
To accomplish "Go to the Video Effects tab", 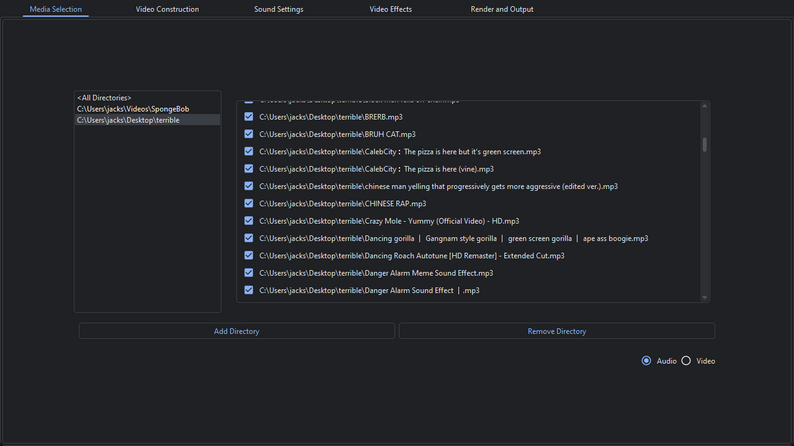I will click(390, 9).
